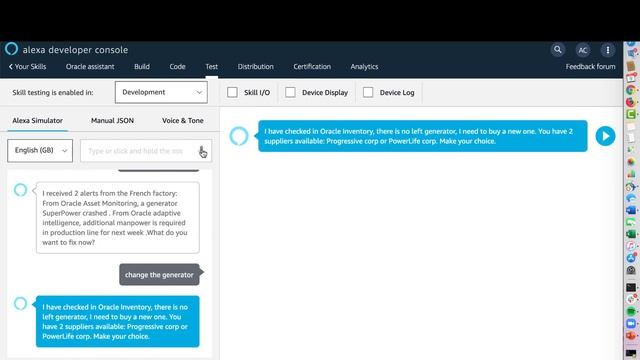The height and width of the screenshot is (360, 640).
Task: Open Terminal from the dock
Action: click(631, 288)
